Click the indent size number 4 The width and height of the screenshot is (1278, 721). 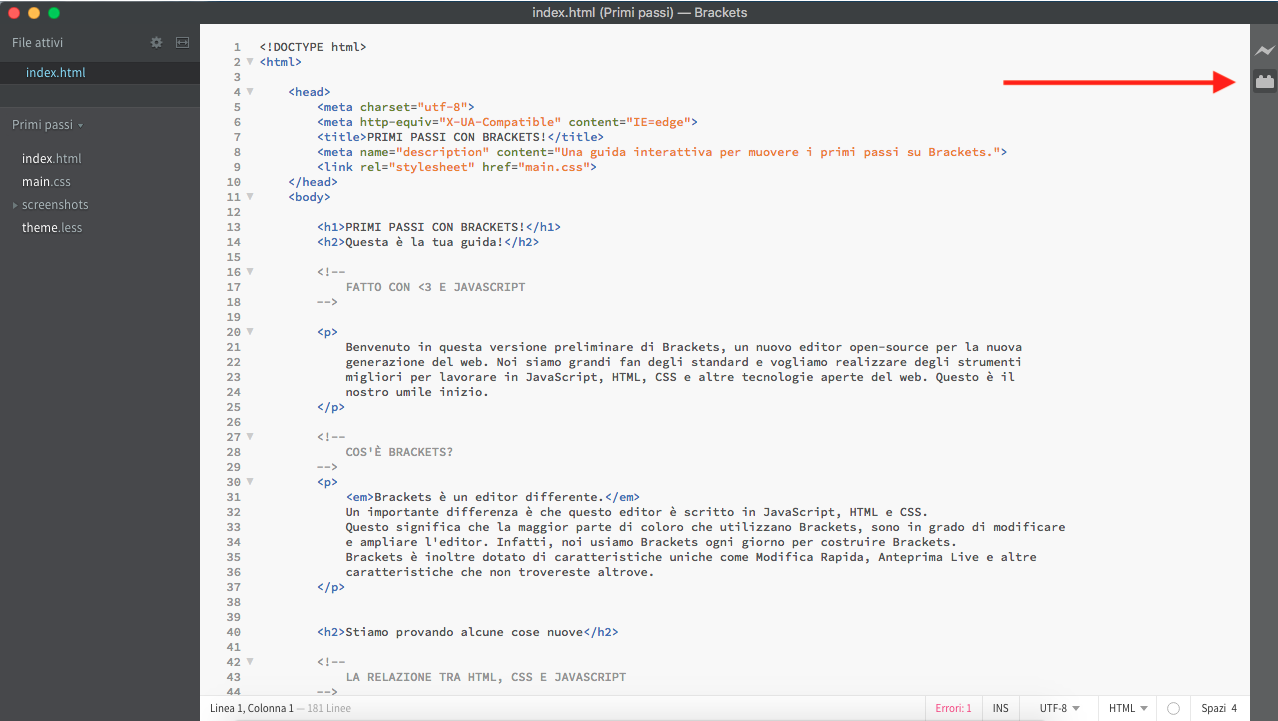coord(1234,708)
